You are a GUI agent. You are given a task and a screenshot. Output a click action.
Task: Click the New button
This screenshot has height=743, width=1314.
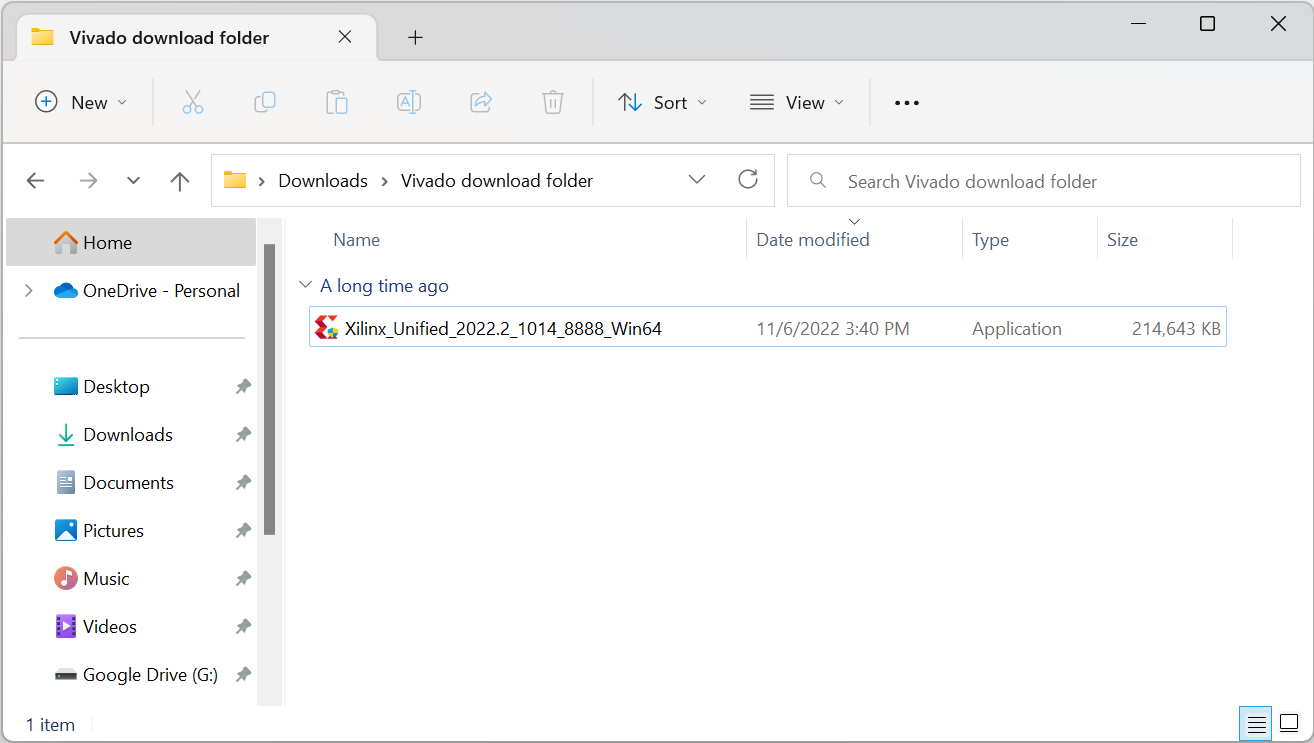(x=81, y=102)
